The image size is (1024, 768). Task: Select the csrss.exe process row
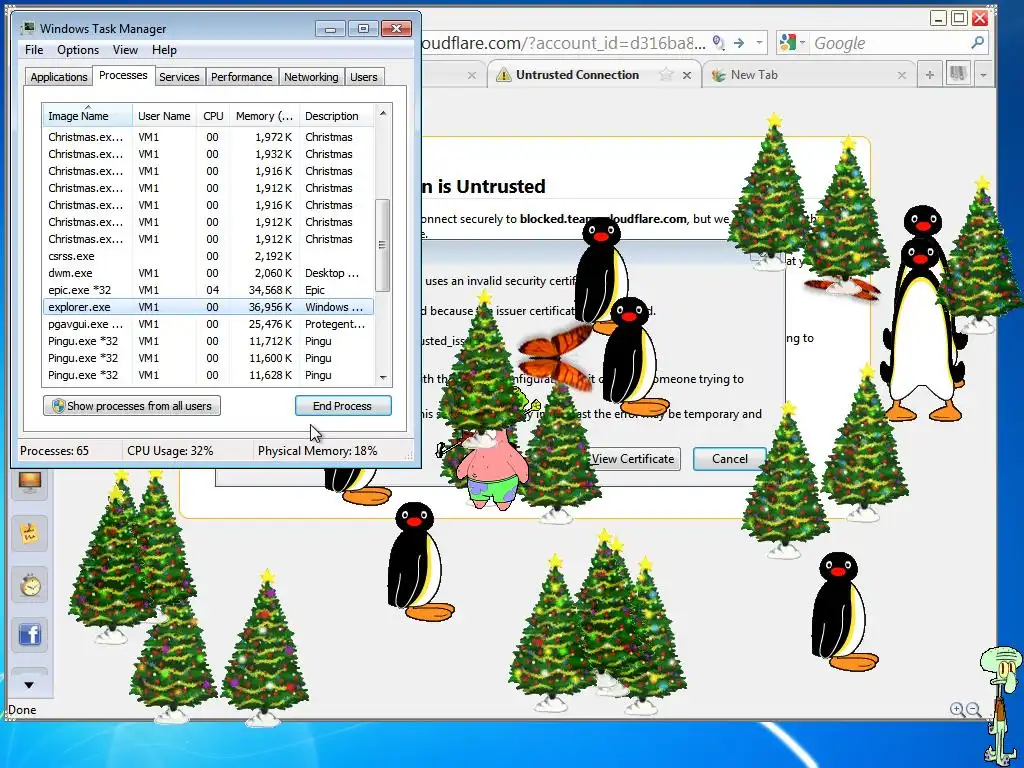(208, 256)
